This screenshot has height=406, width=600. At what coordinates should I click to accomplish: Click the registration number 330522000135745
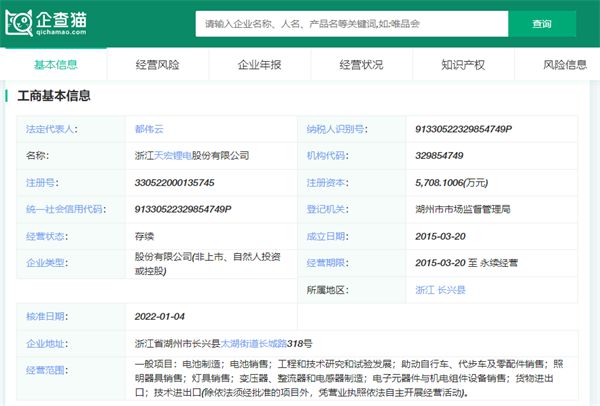176,183
